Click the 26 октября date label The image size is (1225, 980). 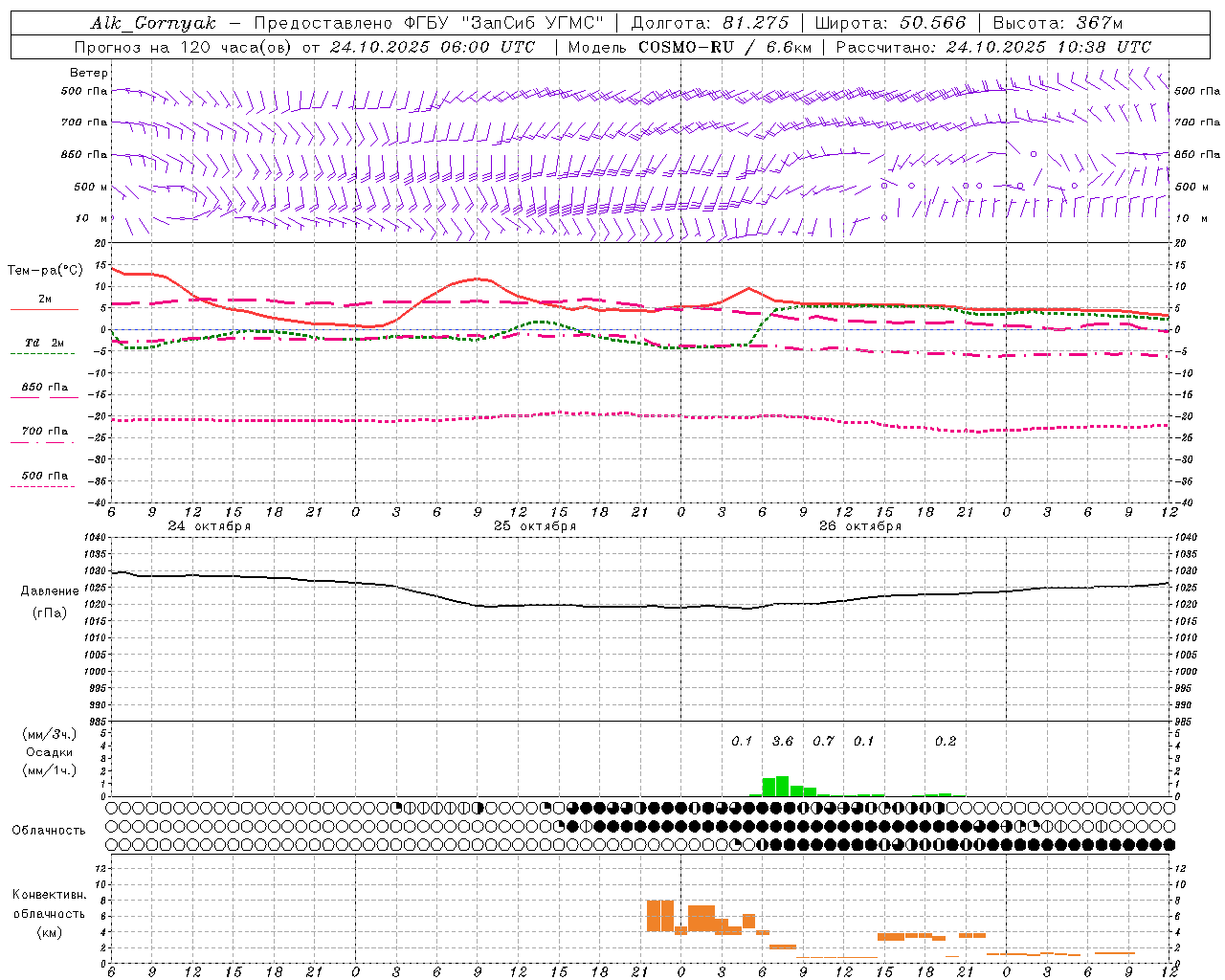pos(860,526)
